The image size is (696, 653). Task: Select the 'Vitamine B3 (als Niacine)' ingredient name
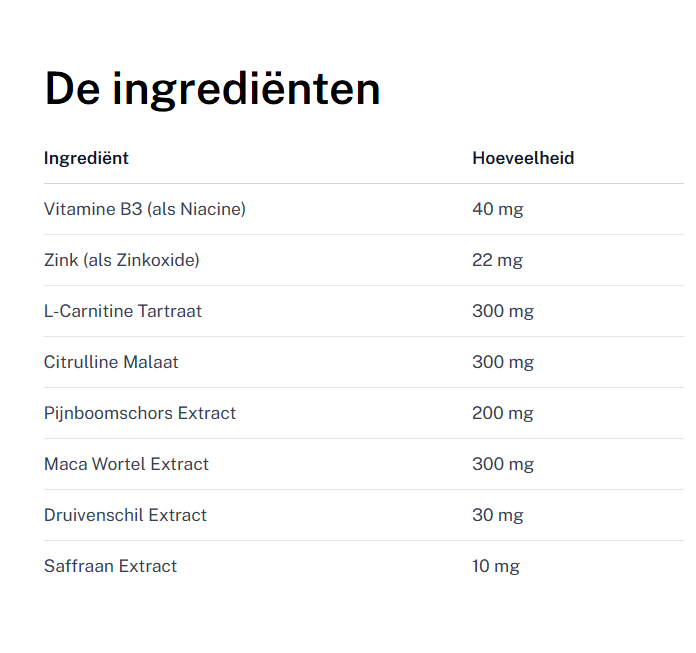point(145,209)
